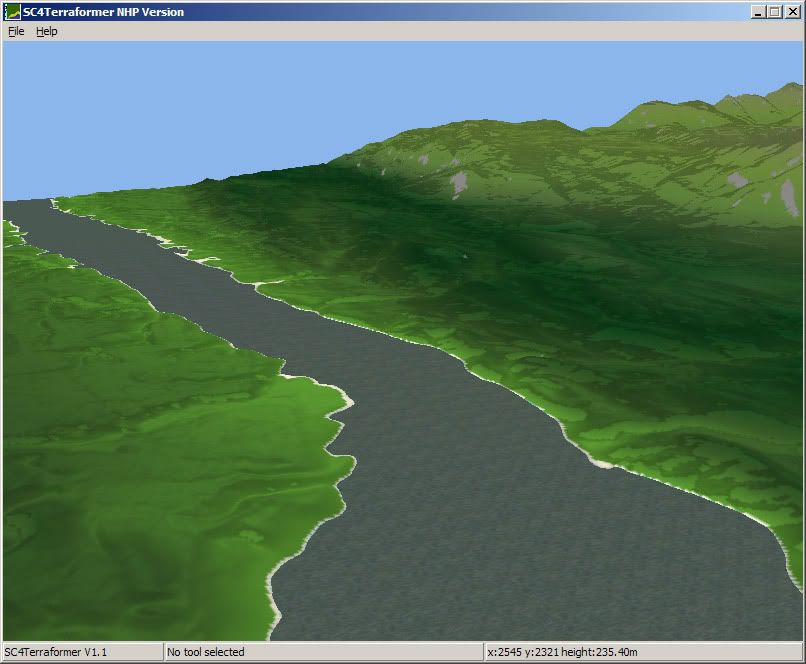Open the Help menu
Screen dimensions: 806x664
pos(46,31)
